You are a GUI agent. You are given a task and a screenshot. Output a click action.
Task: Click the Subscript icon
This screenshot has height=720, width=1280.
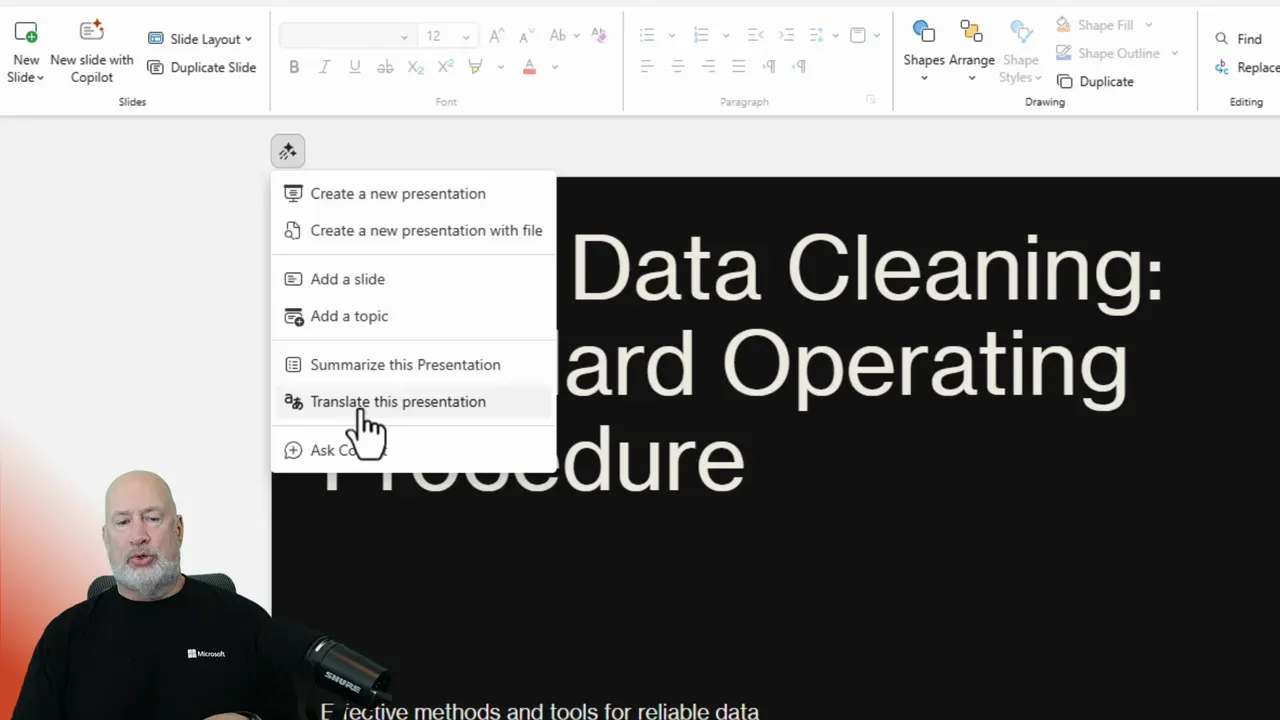(x=415, y=67)
